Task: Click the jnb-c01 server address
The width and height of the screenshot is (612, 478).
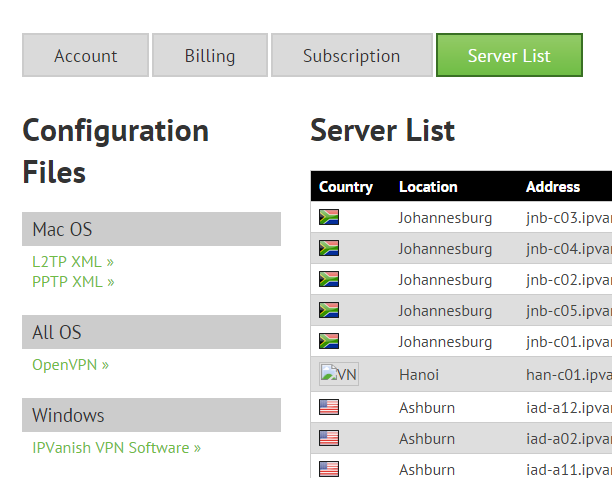Action: (x=569, y=342)
